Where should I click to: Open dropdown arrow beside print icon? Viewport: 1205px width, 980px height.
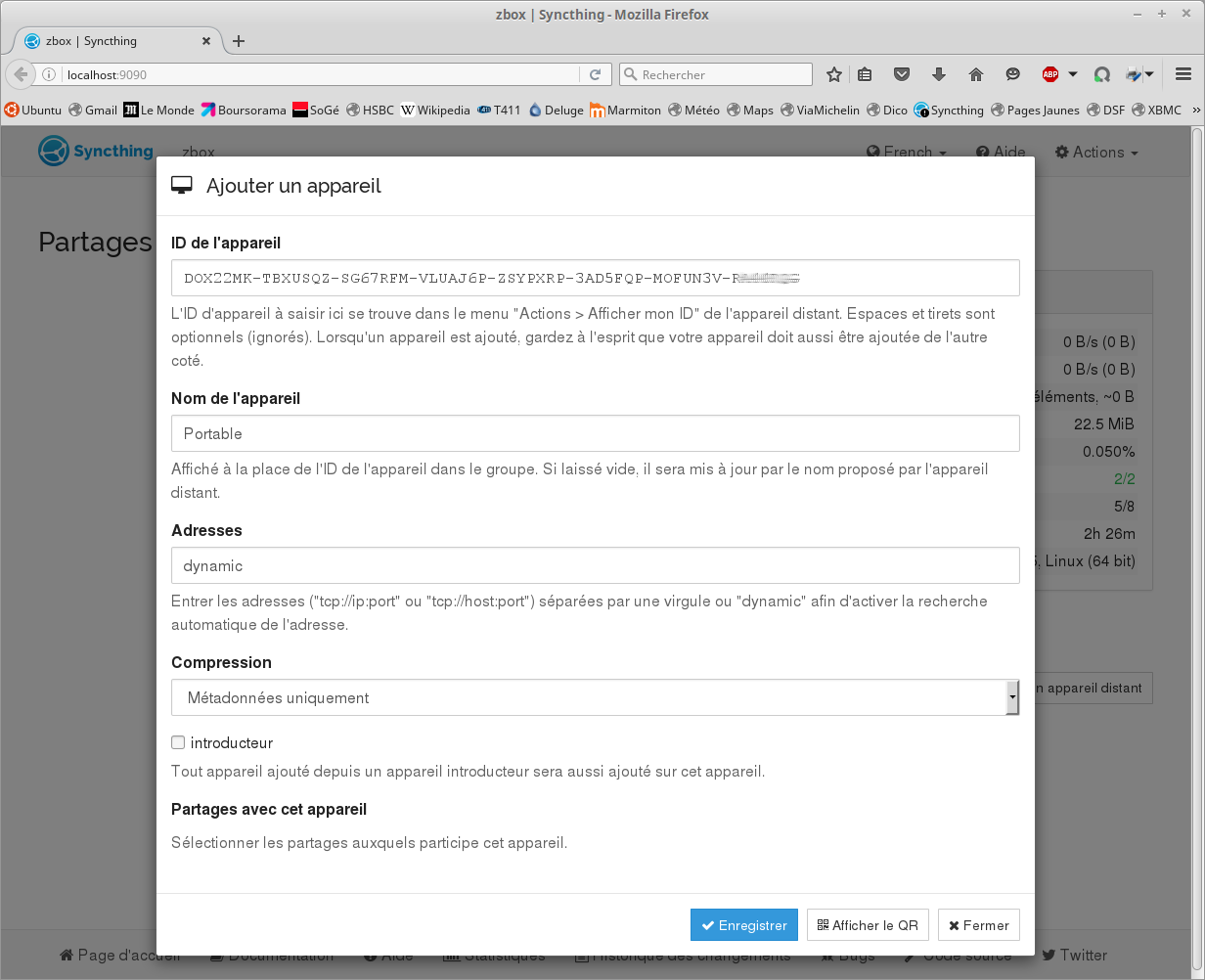[x=1149, y=74]
